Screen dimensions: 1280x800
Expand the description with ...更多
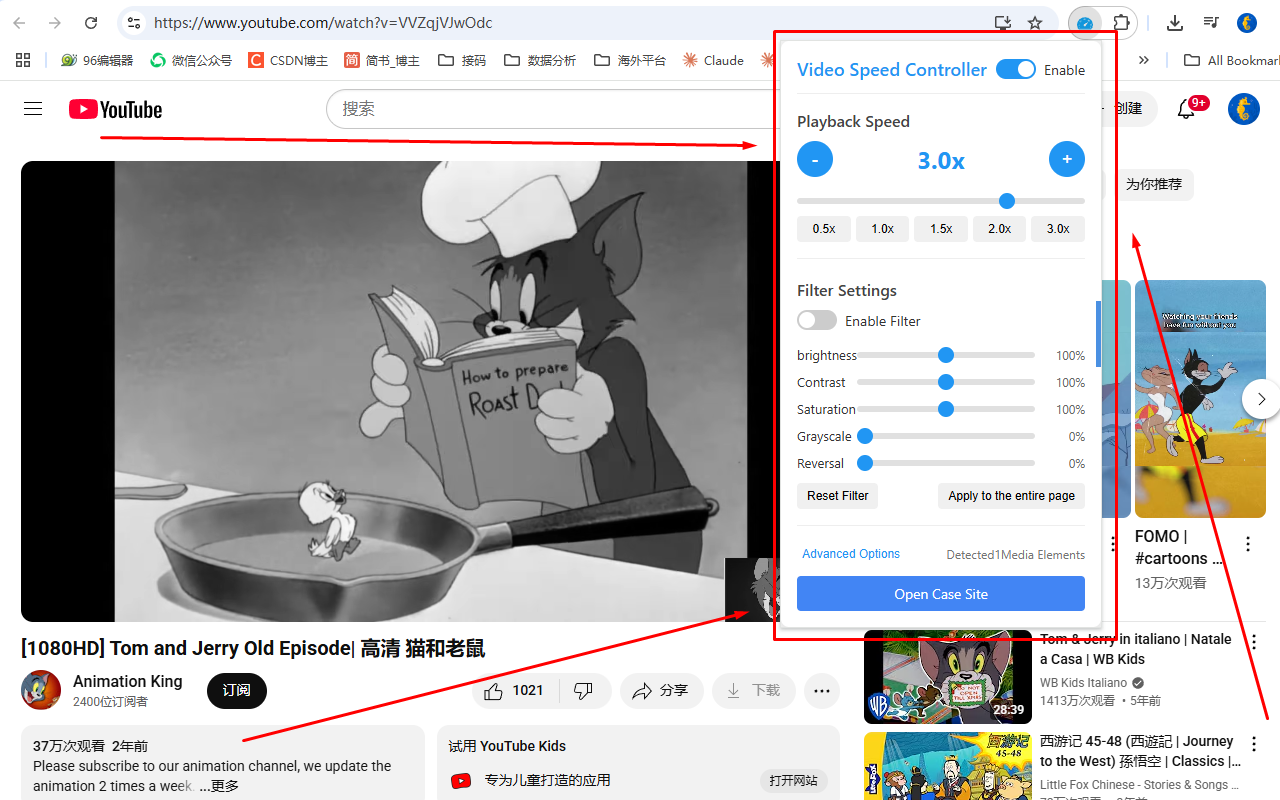pos(219,786)
